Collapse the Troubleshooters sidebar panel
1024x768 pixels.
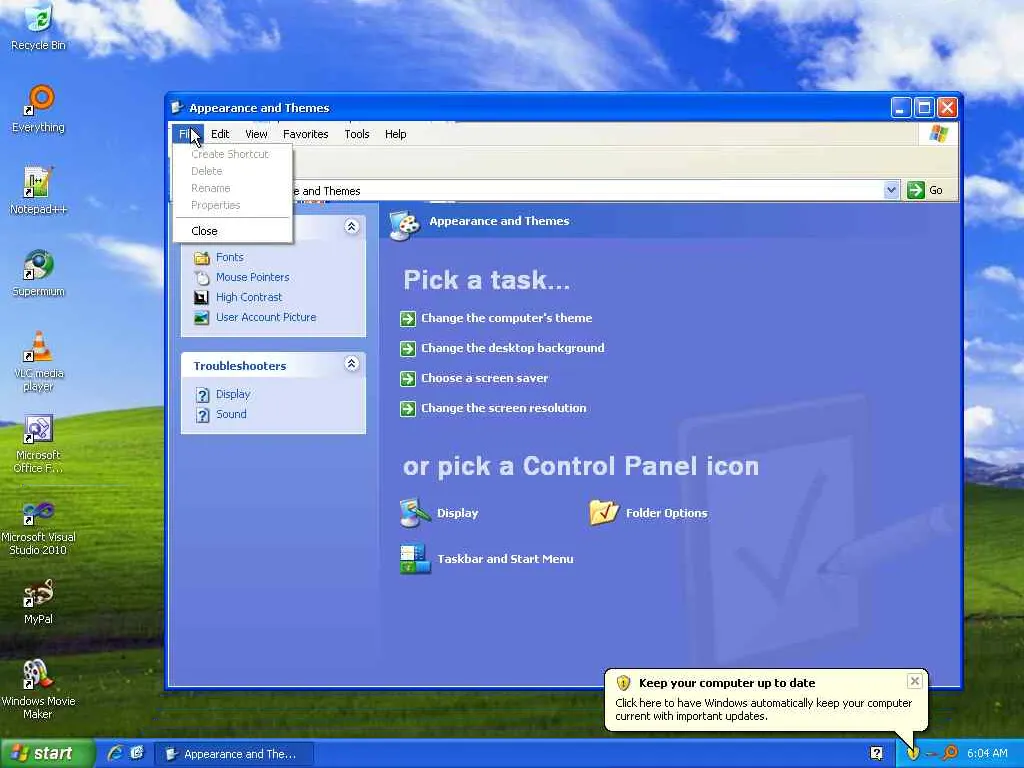coord(351,364)
